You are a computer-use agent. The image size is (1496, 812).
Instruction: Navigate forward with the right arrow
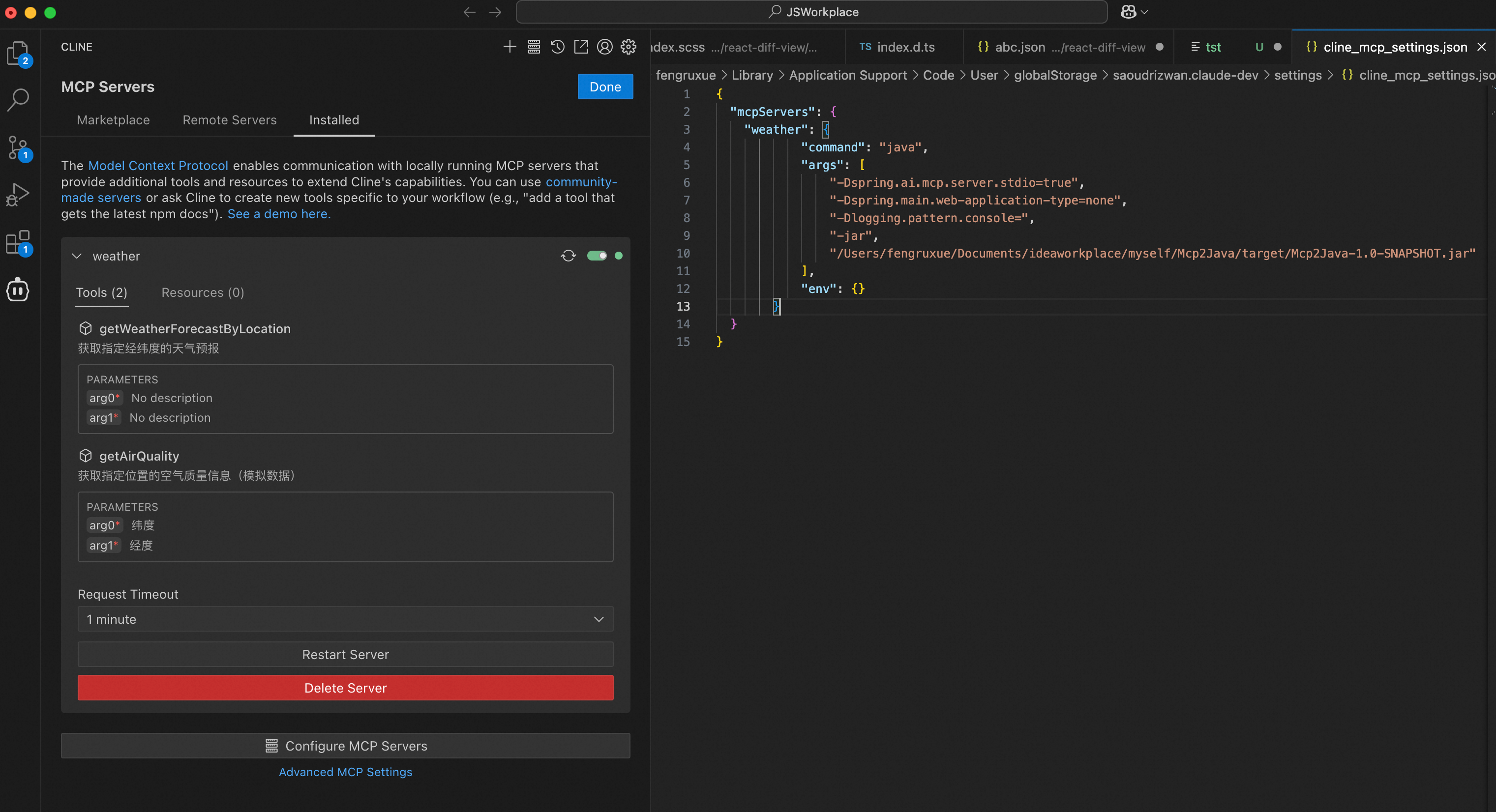point(495,12)
